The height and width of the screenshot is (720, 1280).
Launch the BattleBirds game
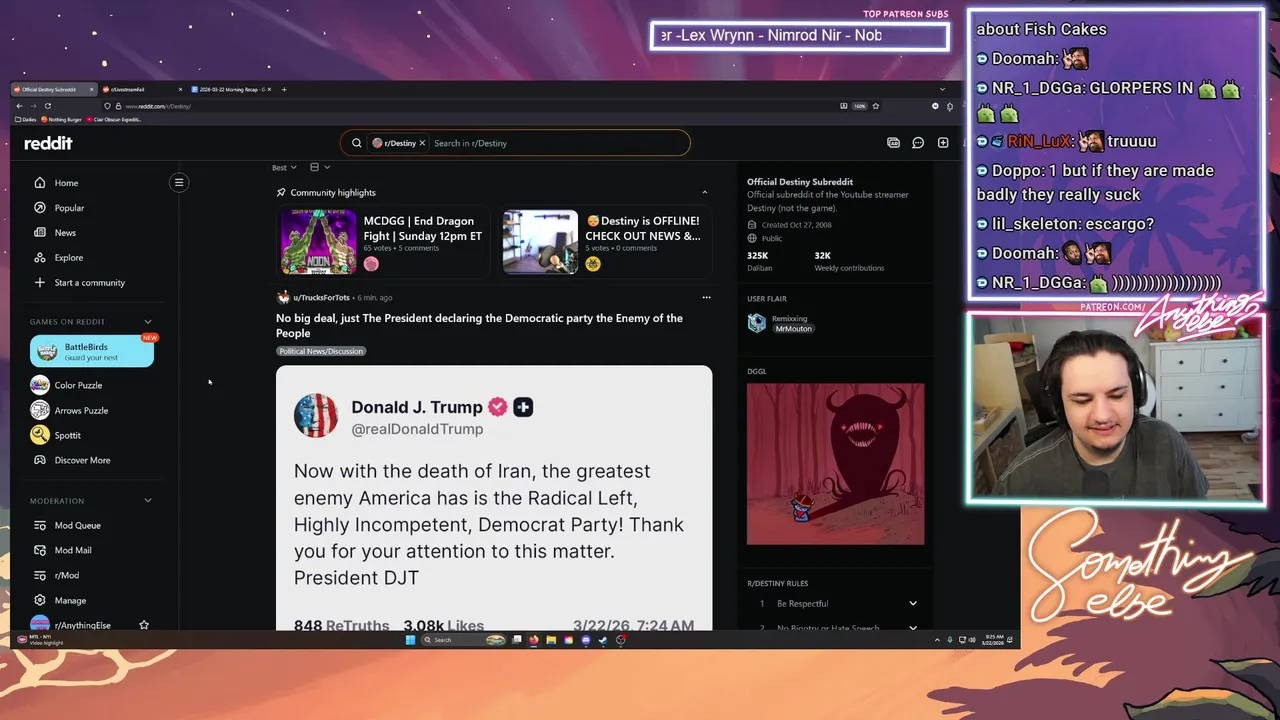[92, 351]
